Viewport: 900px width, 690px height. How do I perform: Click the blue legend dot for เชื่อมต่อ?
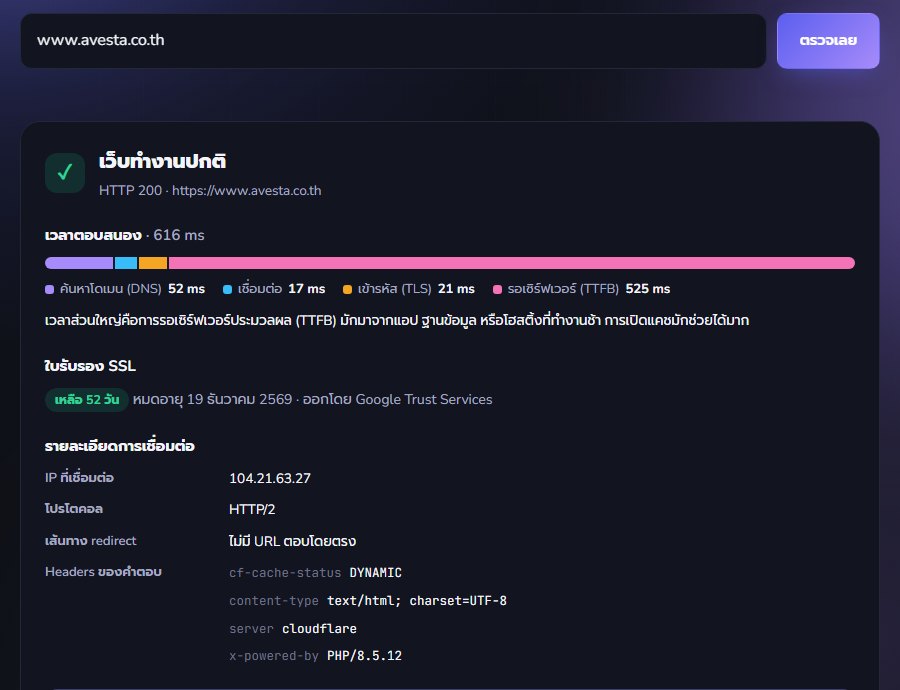coord(227,289)
